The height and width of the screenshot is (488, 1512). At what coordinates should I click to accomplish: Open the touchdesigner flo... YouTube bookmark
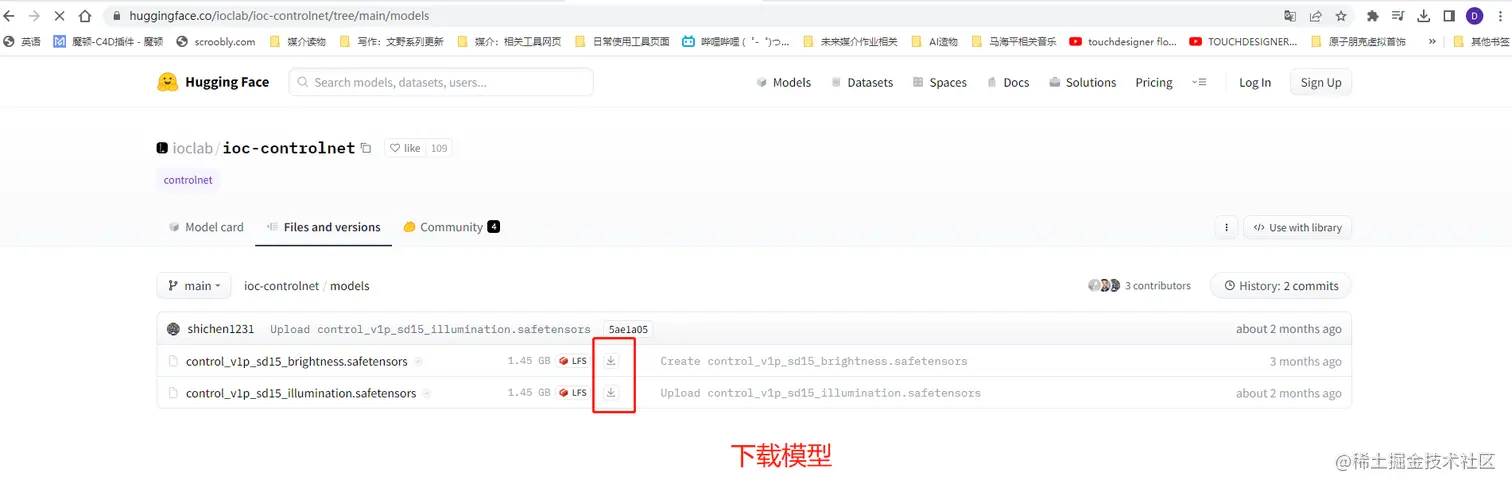pos(1123,42)
